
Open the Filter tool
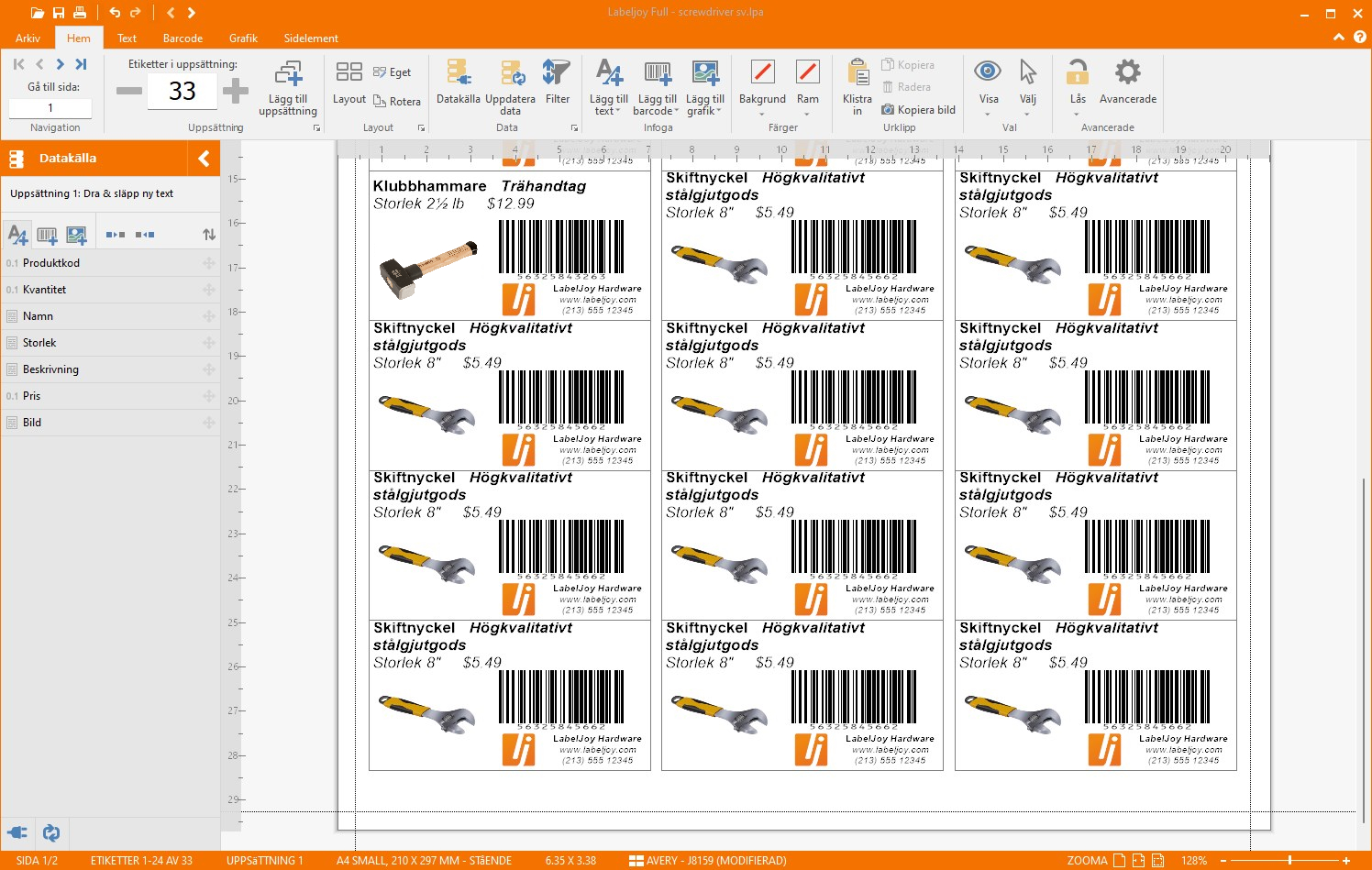click(x=558, y=83)
